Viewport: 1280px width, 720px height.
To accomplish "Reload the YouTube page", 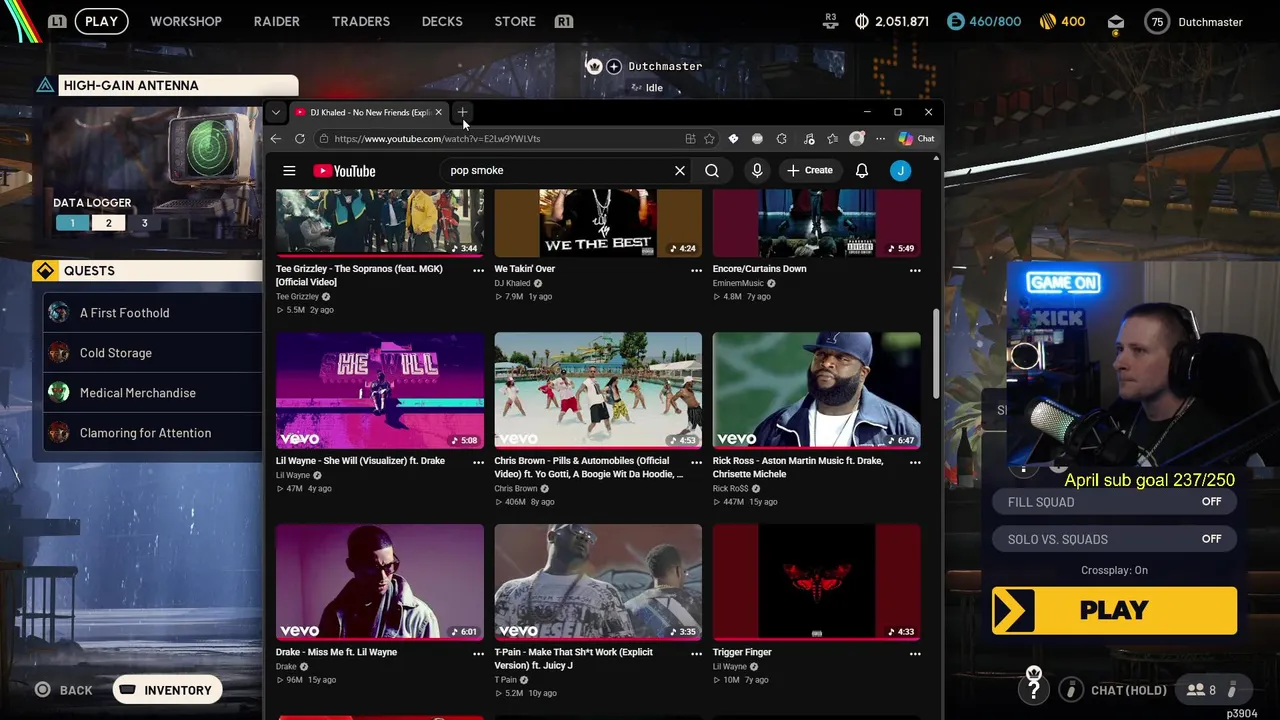I will click(300, 139).
